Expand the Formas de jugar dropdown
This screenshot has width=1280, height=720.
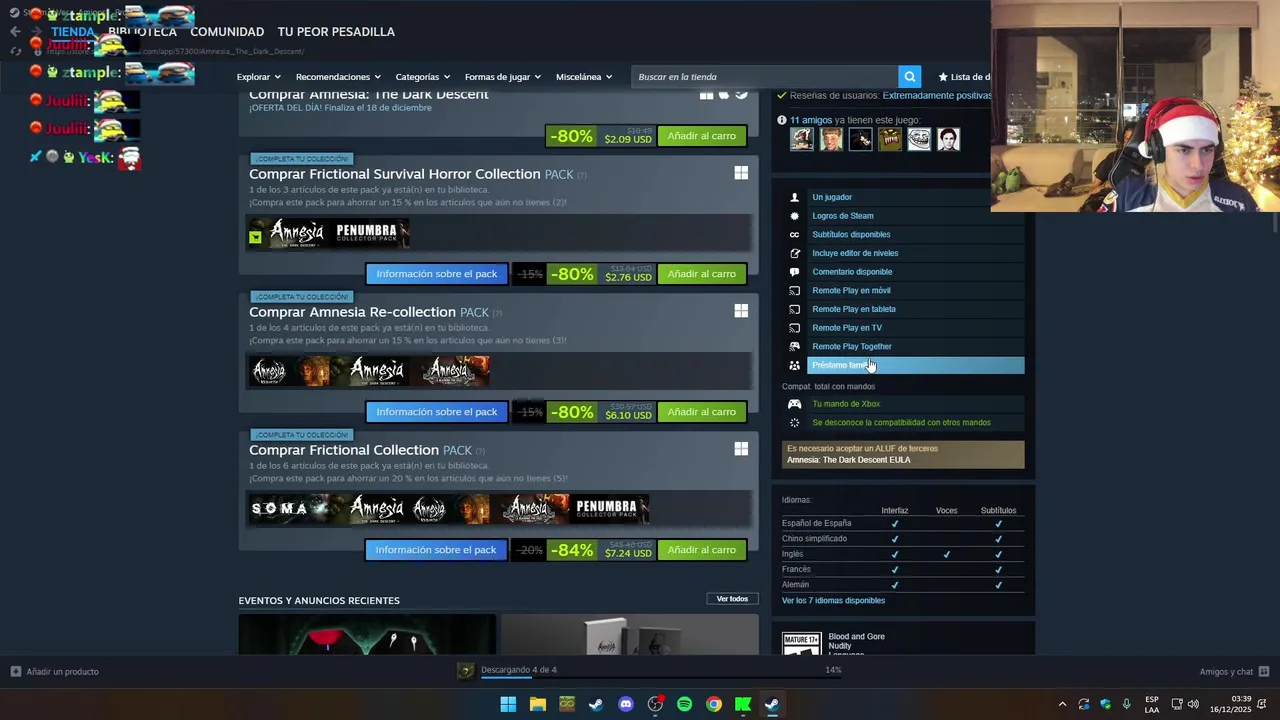(502, 77)
